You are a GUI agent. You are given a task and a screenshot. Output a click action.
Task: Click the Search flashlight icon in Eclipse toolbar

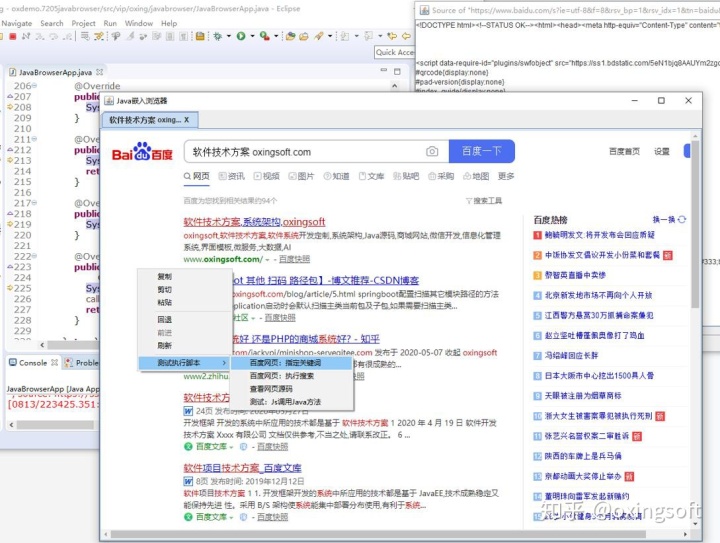pyautogui.click(x=319, y=36)
